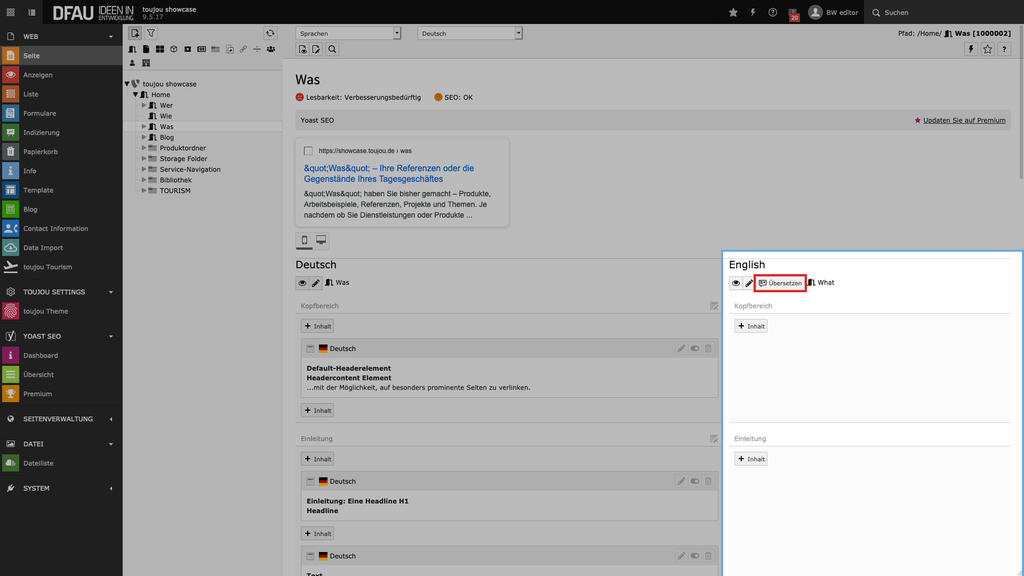The width and height of the screenshot is (1024, 576).
Task: Open bookmarks star in top bar
Action: [x=733, y=12]
